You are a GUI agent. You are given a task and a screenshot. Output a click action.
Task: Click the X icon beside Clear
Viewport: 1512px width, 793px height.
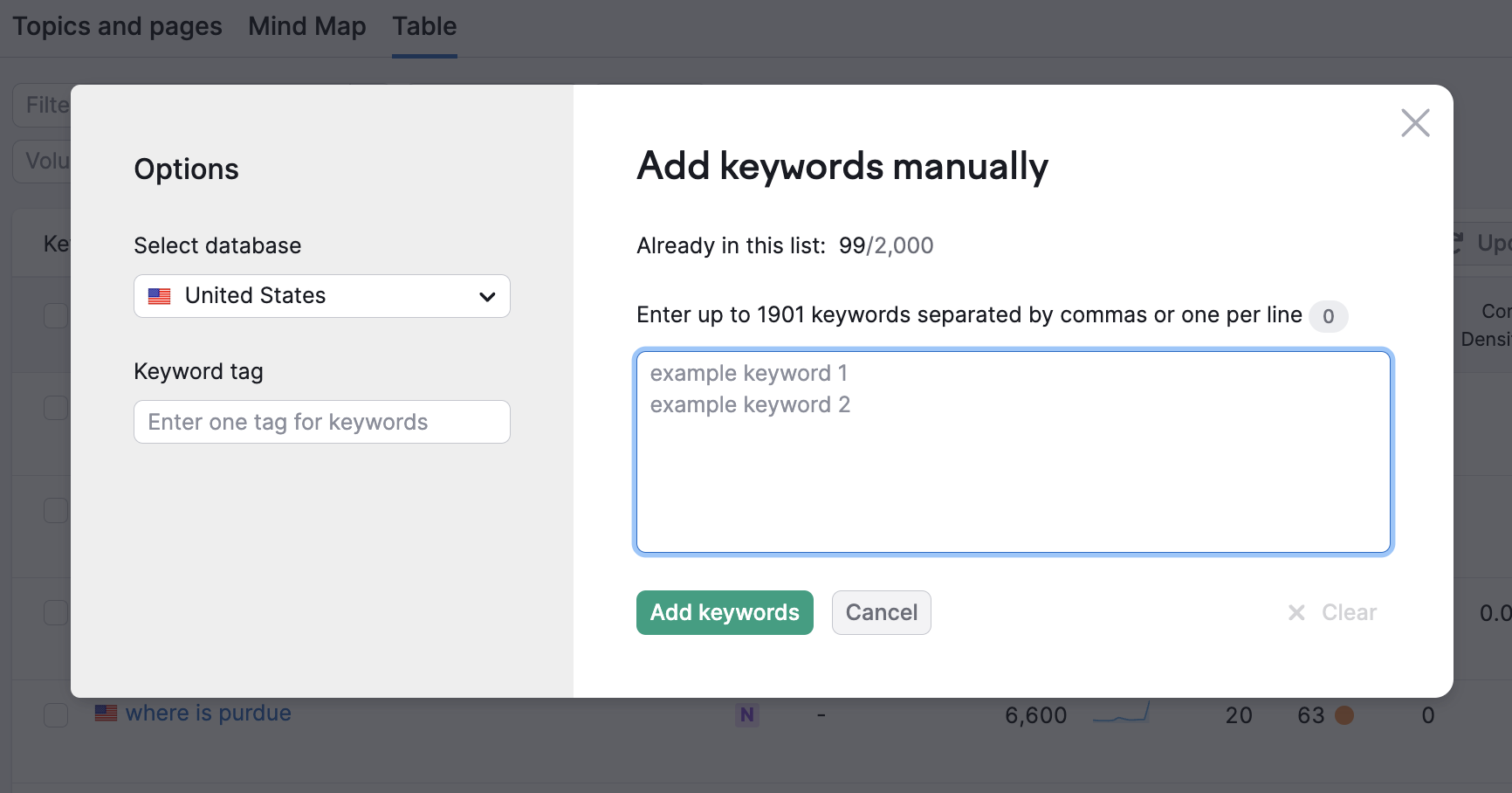(1296, 613)
